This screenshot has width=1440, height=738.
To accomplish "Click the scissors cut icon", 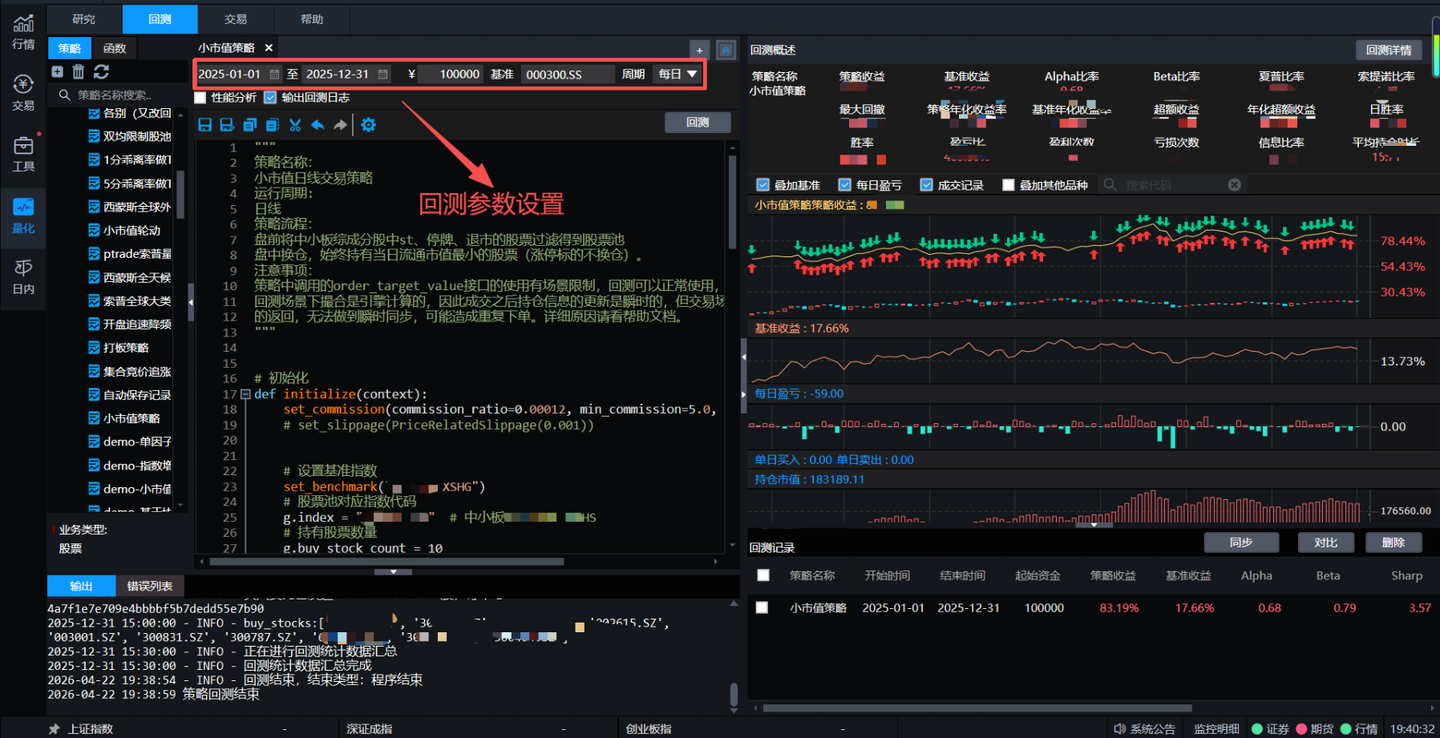I will coord(295,125).
